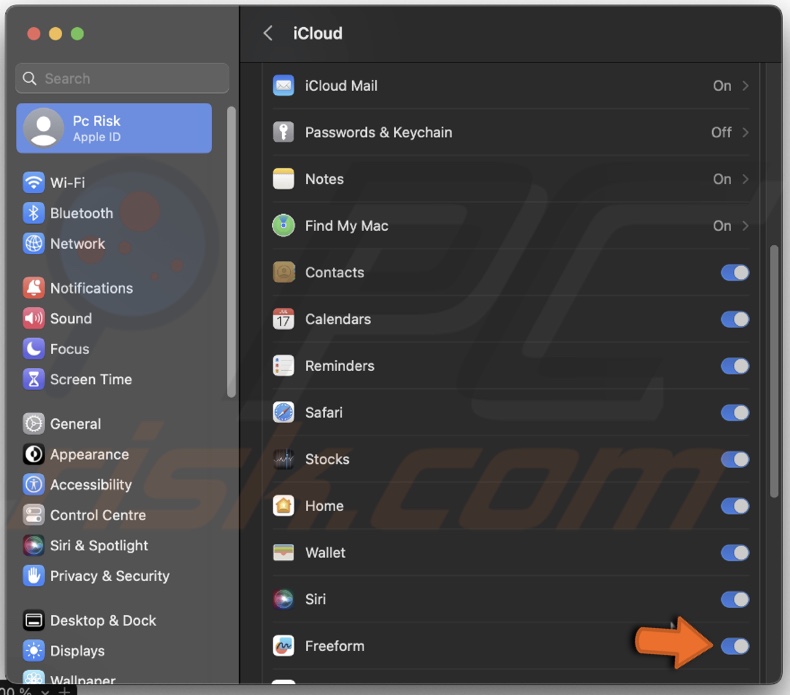Toggle the Wallet switch

735,553
